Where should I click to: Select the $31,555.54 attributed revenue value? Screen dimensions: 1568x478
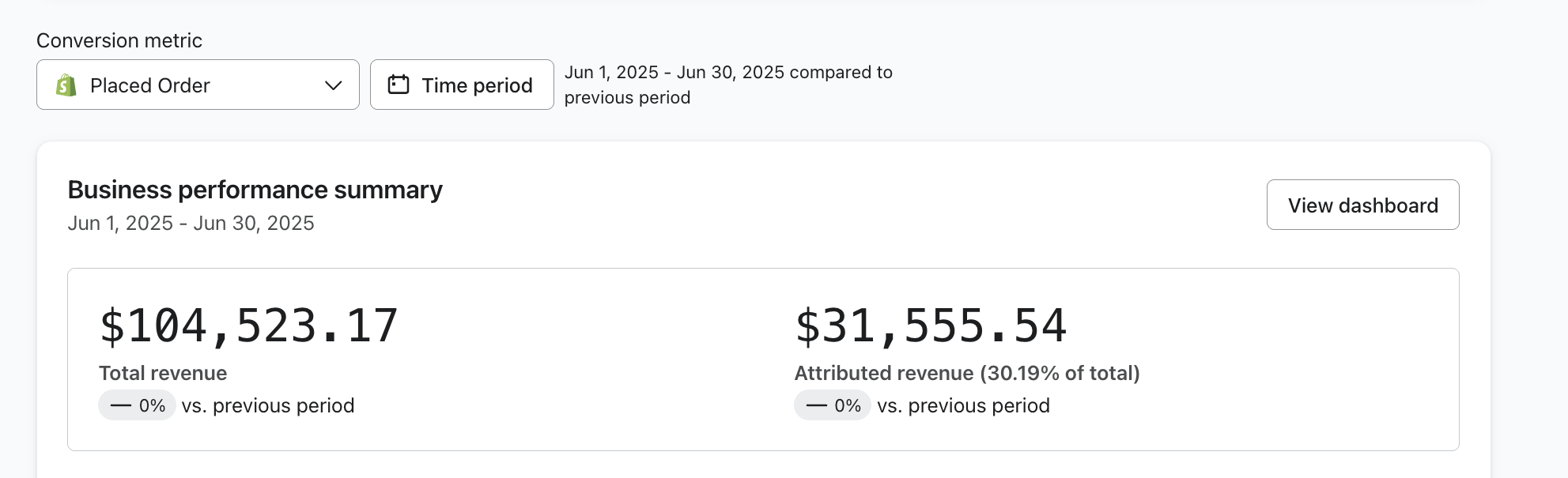931,326
